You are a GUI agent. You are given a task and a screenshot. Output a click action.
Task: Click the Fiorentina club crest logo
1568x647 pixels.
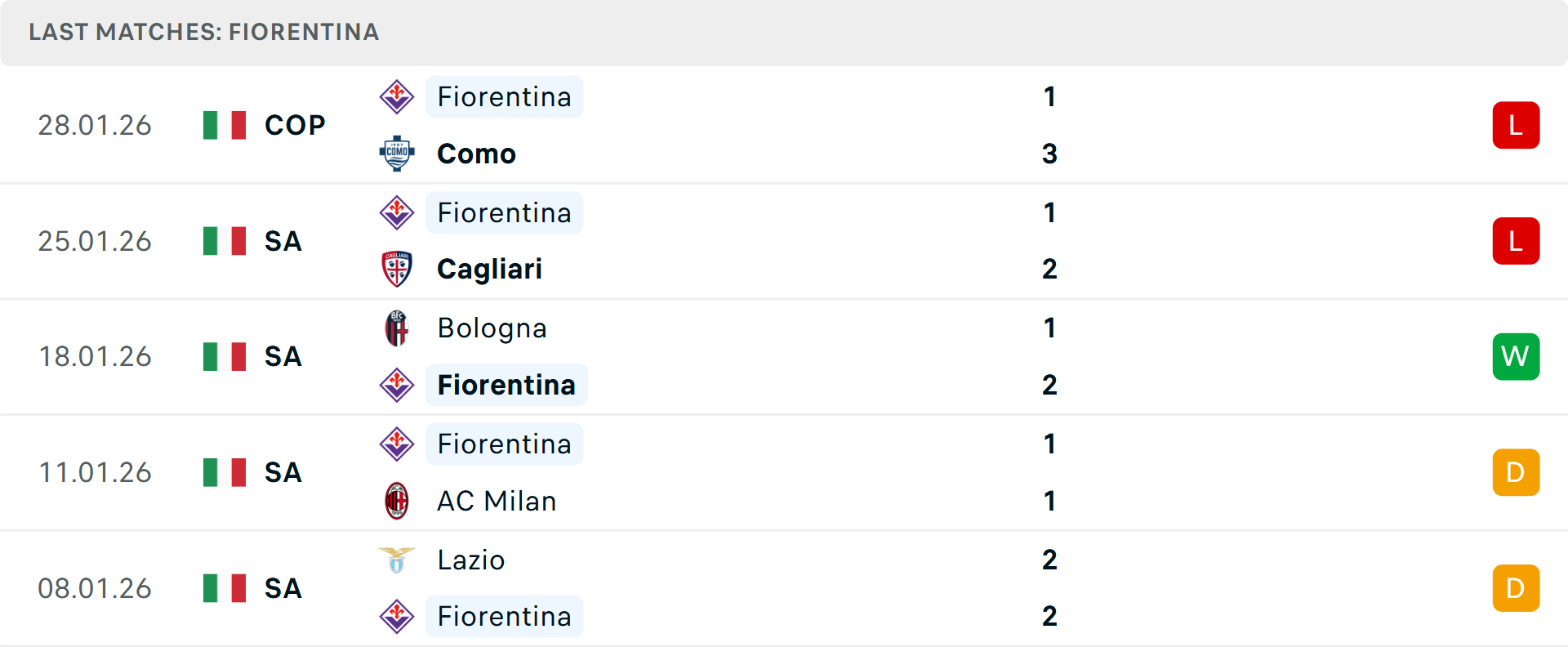coord(397,96)
